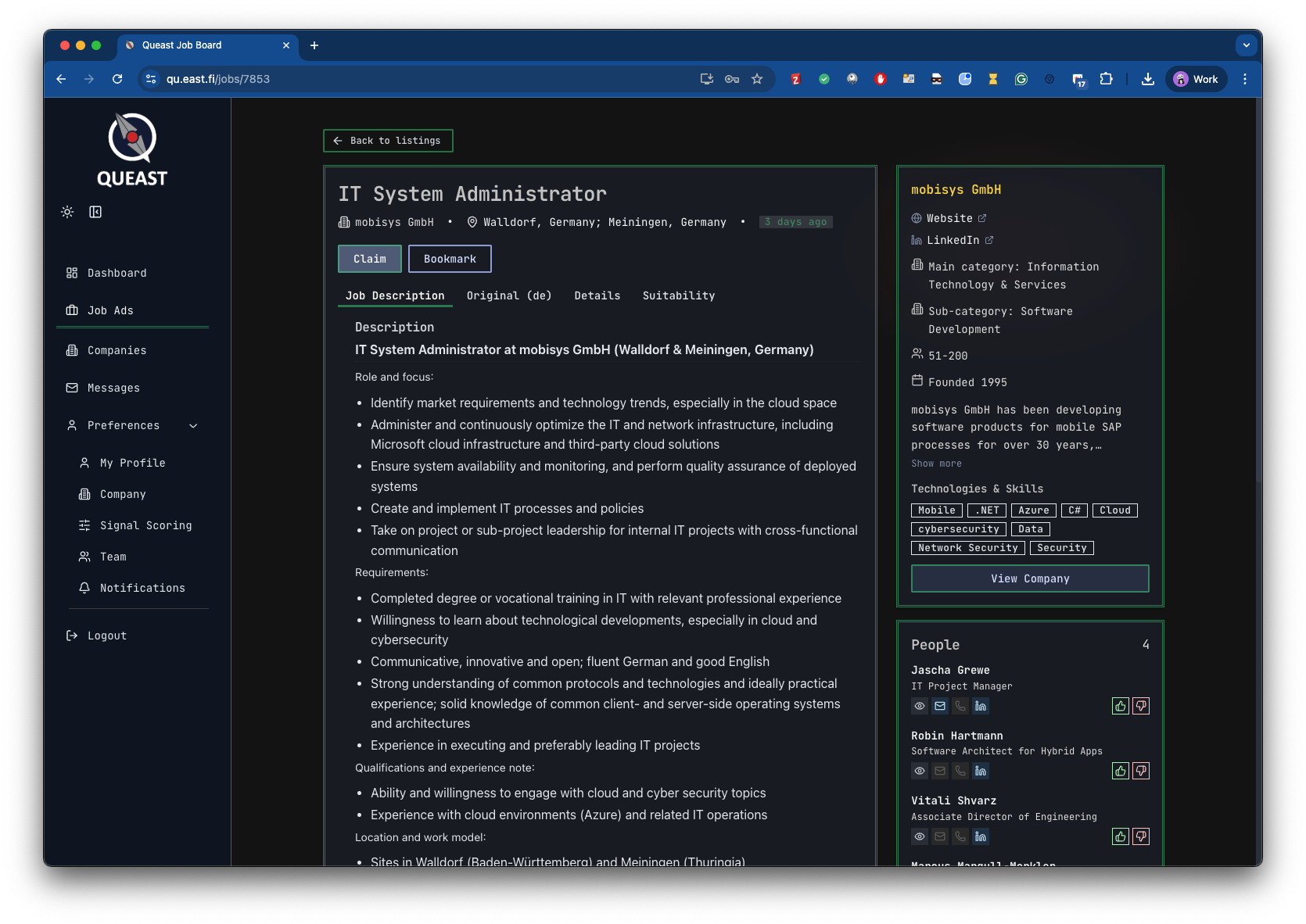The height and width of the screenshot is (924, 1306).
Task: Toggle light/dark theme sun icon
Action: 67,212
